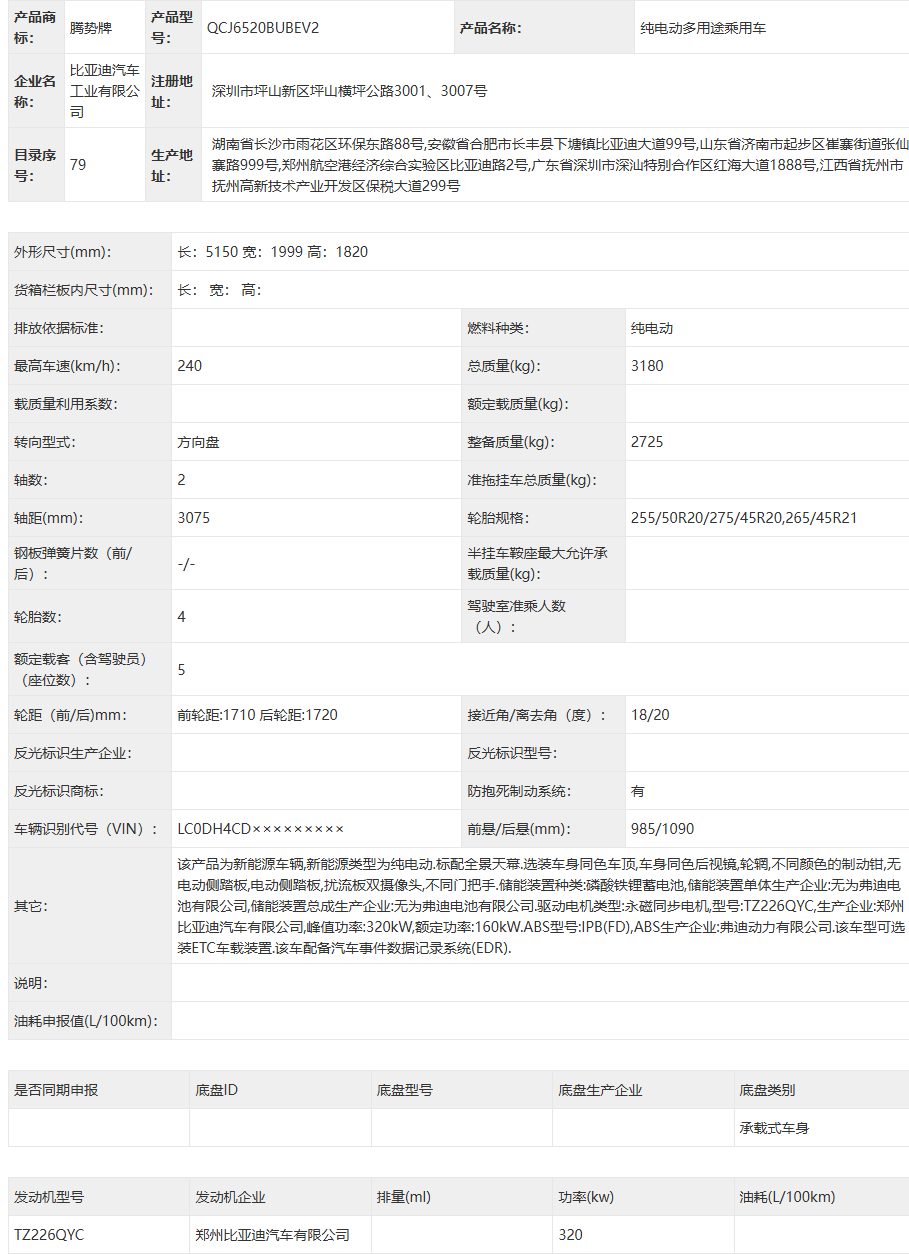Viewport: 909px width, 1254px height.
Task: Click the 轮胎规格 label
Action: click(x=498, y=518)
